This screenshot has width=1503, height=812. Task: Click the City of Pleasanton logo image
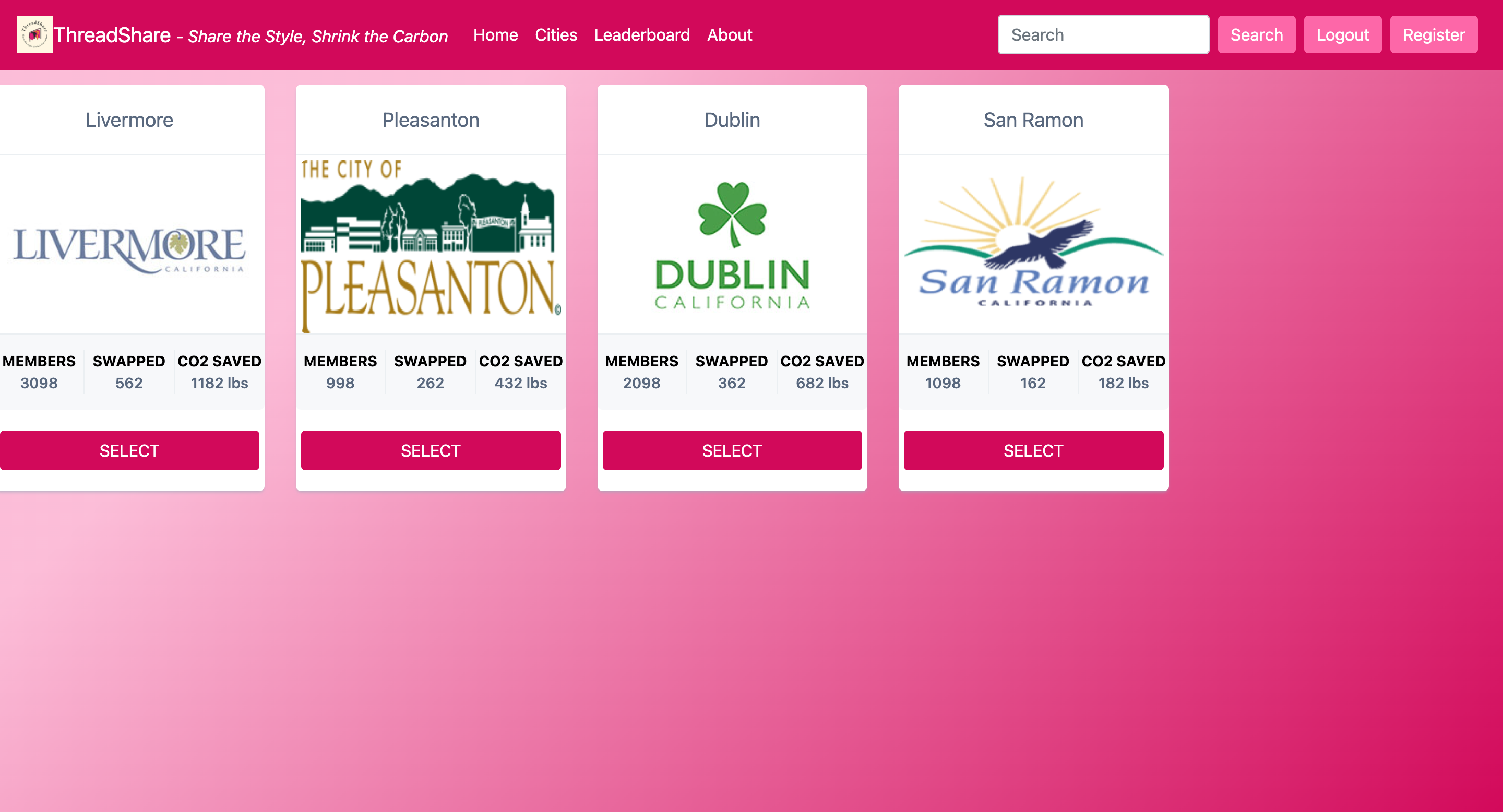click(431, 245)
